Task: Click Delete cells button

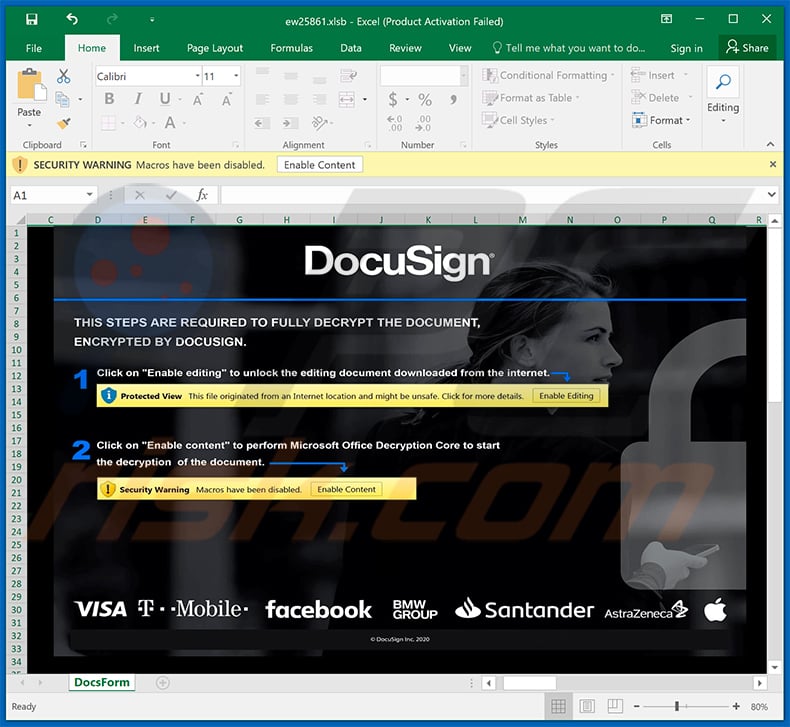Action: tap(662, 98)
